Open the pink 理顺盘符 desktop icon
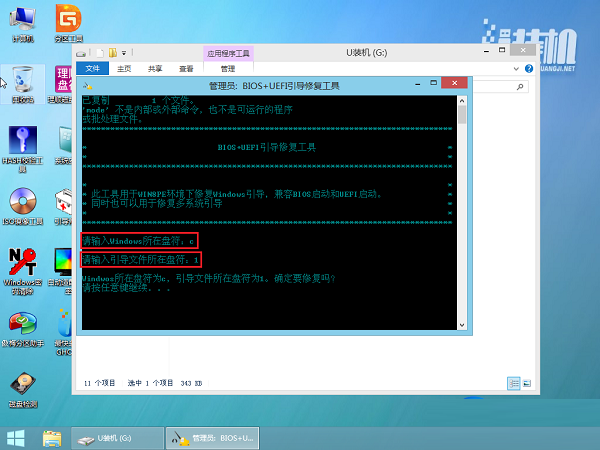Screen dimensions: 600x450 (63, 84)
